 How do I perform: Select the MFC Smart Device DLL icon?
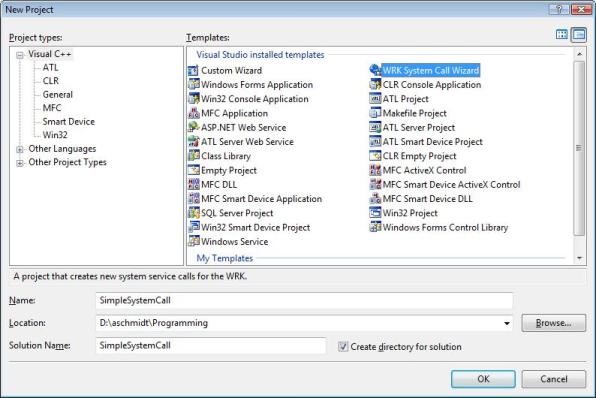click(x=375, y=198)
